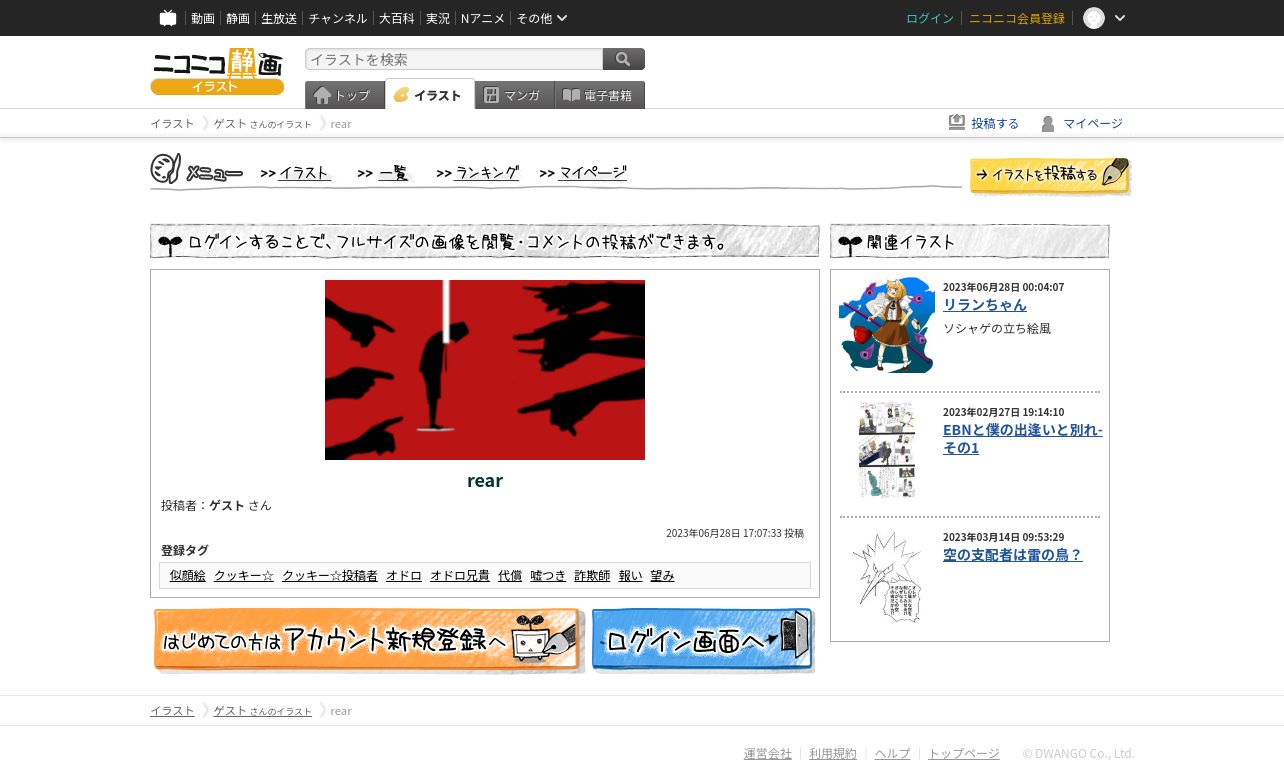The height and width of the screenshot is (780, 1284).
Task: Click the 代償 tag
Action: pos(510,576)
